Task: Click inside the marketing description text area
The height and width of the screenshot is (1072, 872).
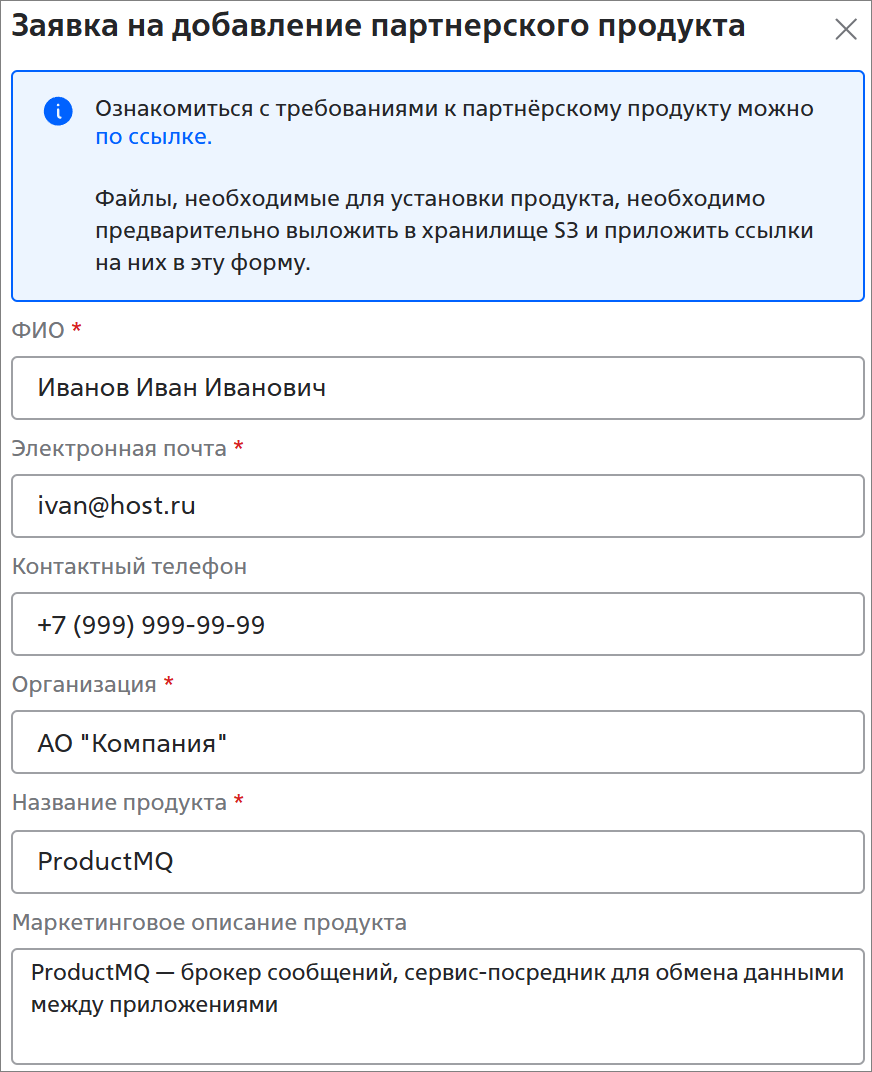Action: pyautogui.click(x=437, y=1005)
